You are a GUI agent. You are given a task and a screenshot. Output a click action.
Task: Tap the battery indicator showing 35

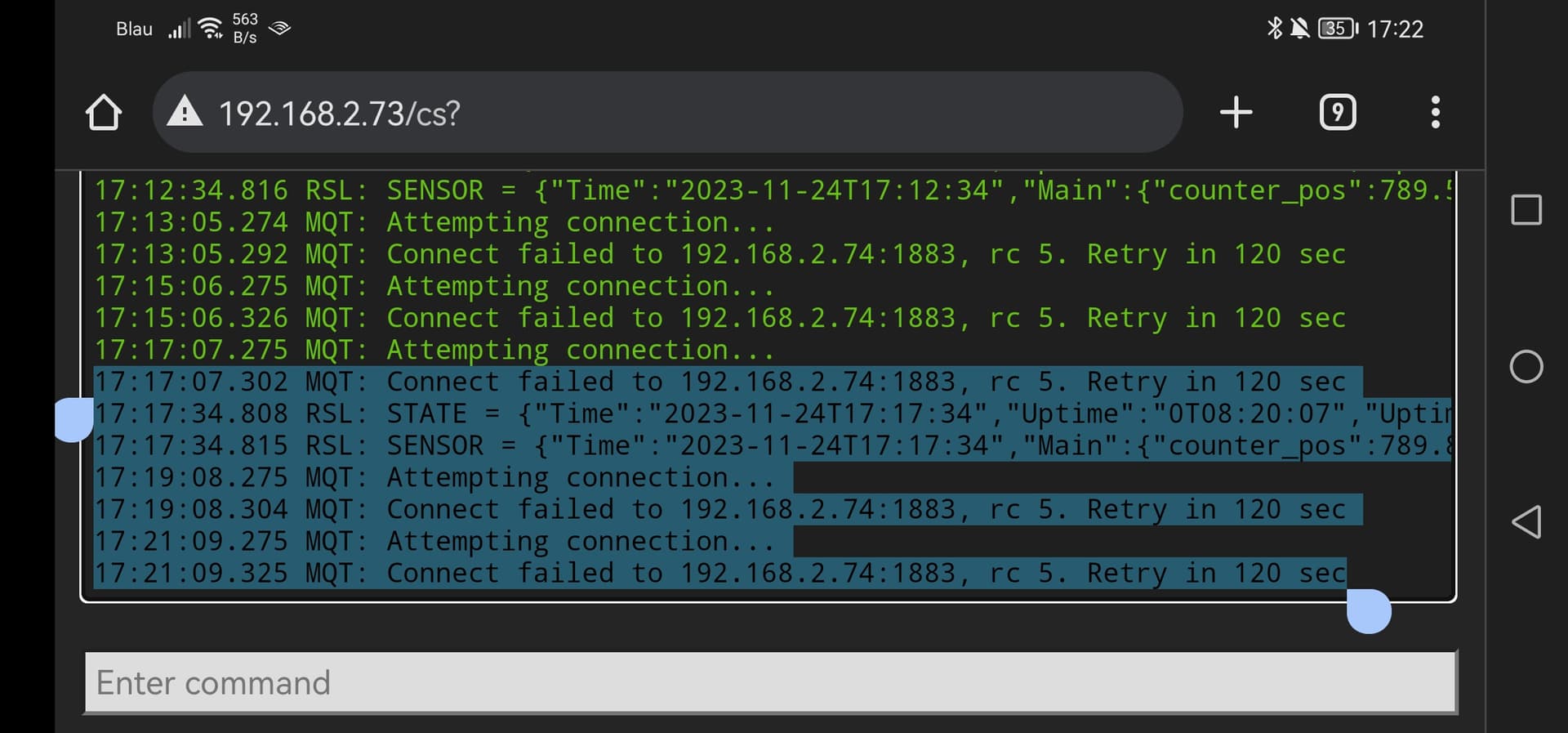coord(1338,29)
